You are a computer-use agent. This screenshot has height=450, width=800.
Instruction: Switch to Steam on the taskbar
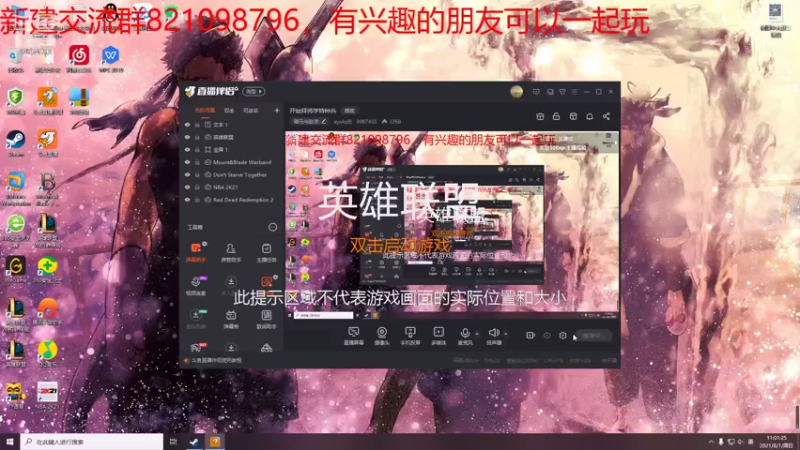click(194, 441)
